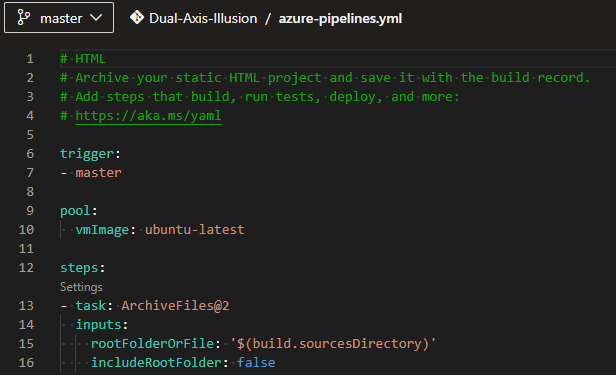Image resolution: width=616 pixels, height=375 pixels.
Task: Click the 'rootFolderOrFile' key
Action: click(x=152, y=344)
